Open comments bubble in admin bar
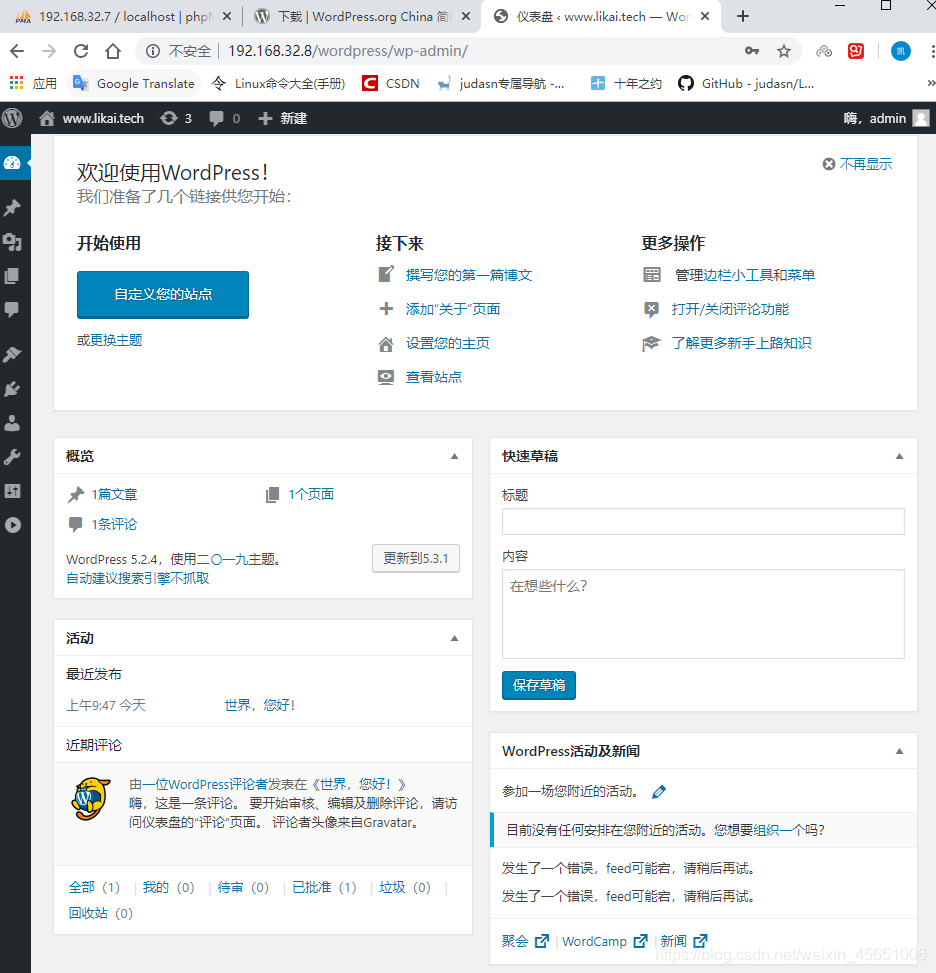936x973 pixels. 224,118
